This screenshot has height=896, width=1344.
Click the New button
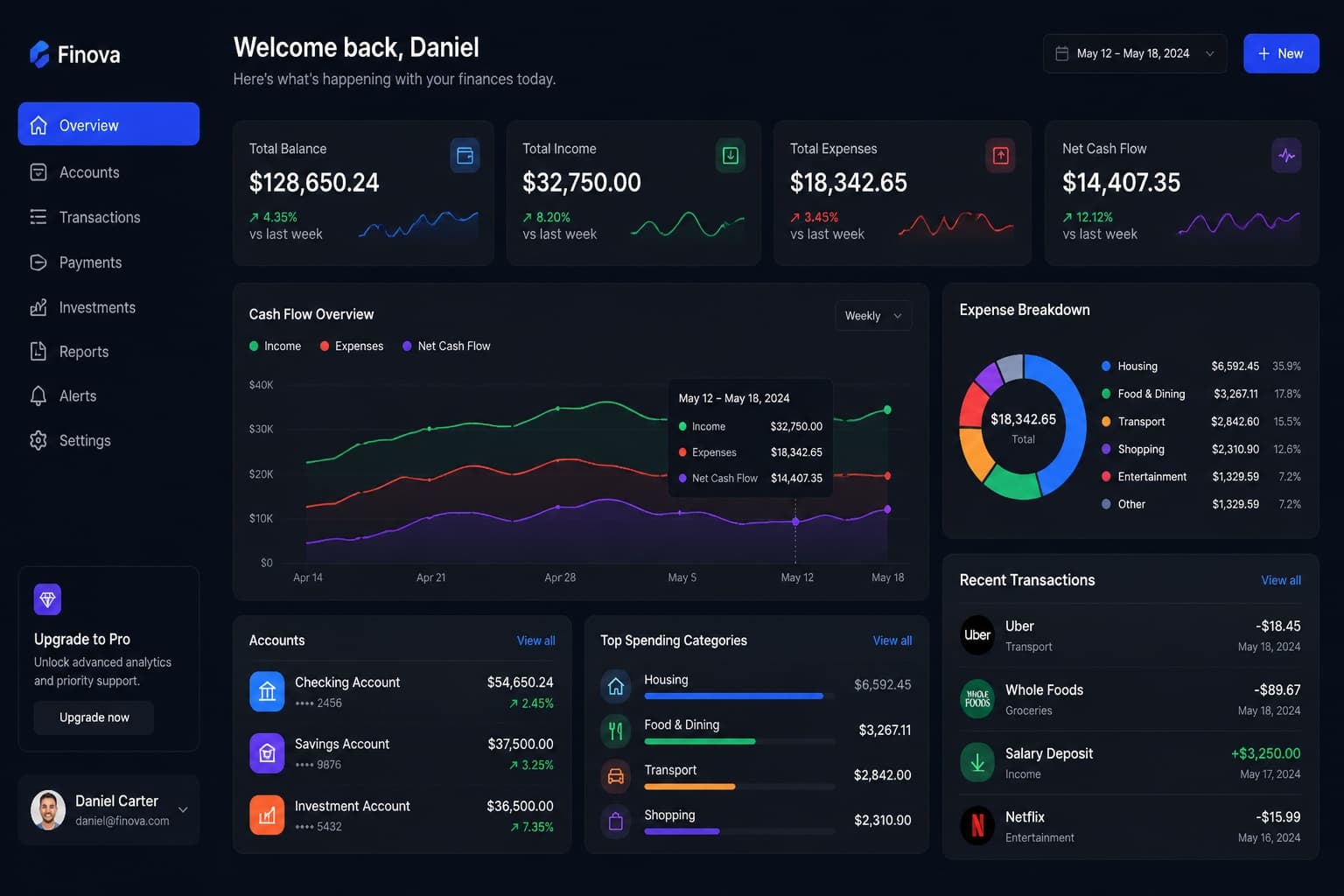point(1281,53)
